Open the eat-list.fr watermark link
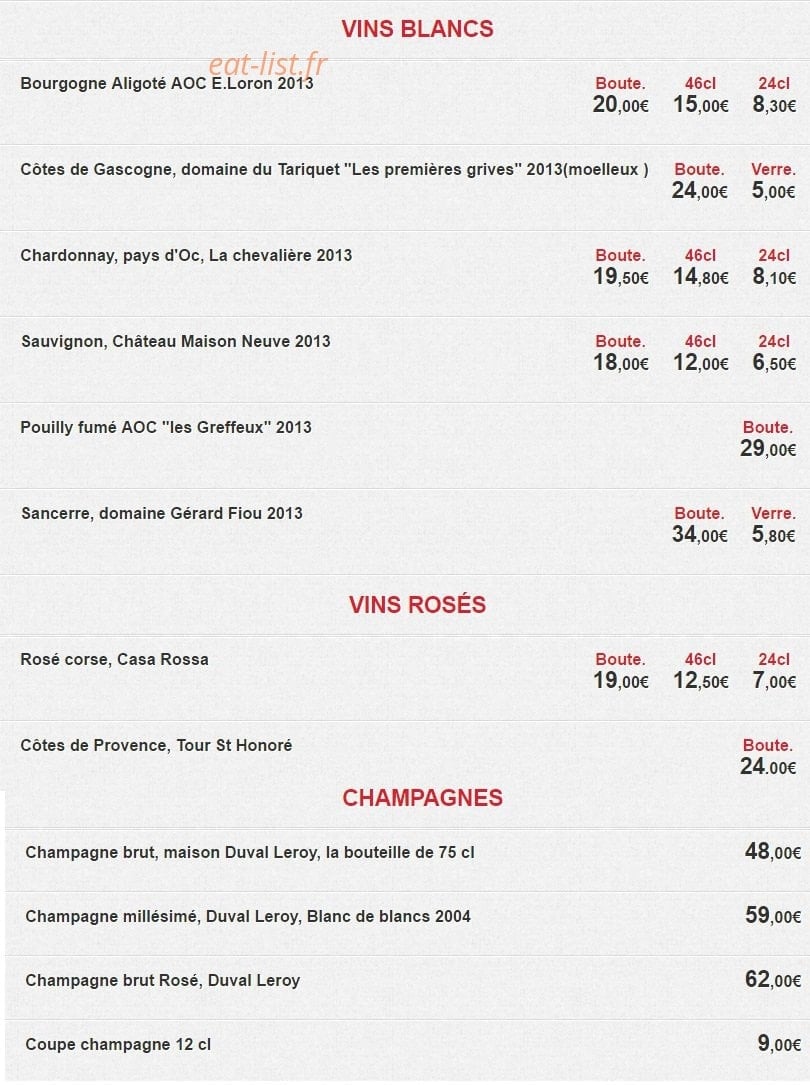Viewport: 810px width, 1085px height. [x=267, y=64]
